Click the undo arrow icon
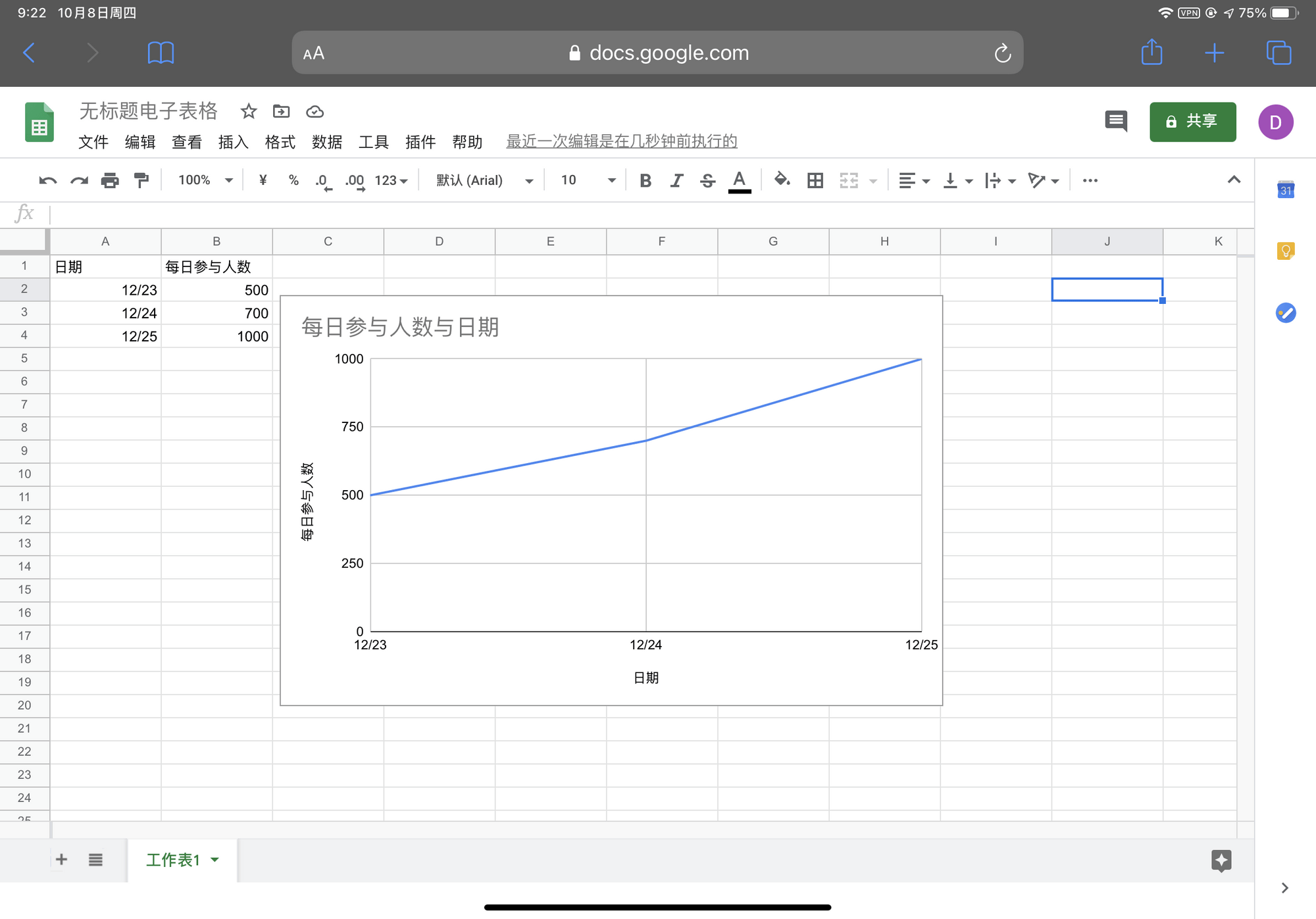This screenshot has height=919, width=1316. tap(47, 180)
